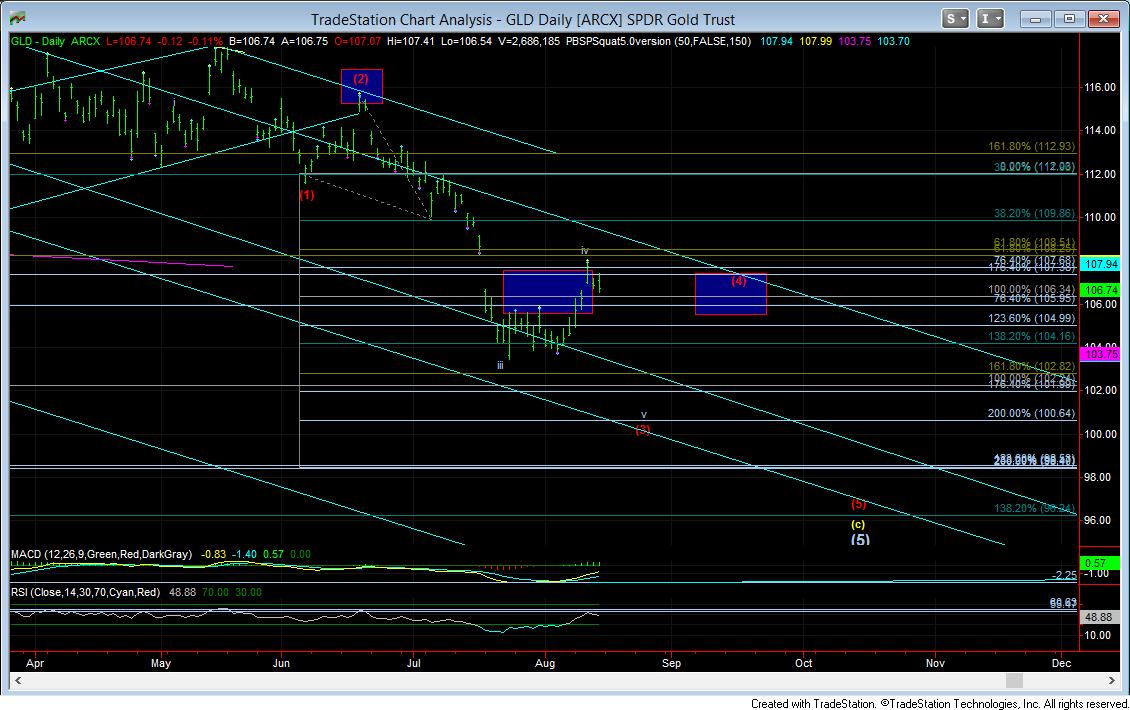Click the green 0.57 MACD axis tag
This screenshot has height=710, width=1130.
(x=1101, y=563)
